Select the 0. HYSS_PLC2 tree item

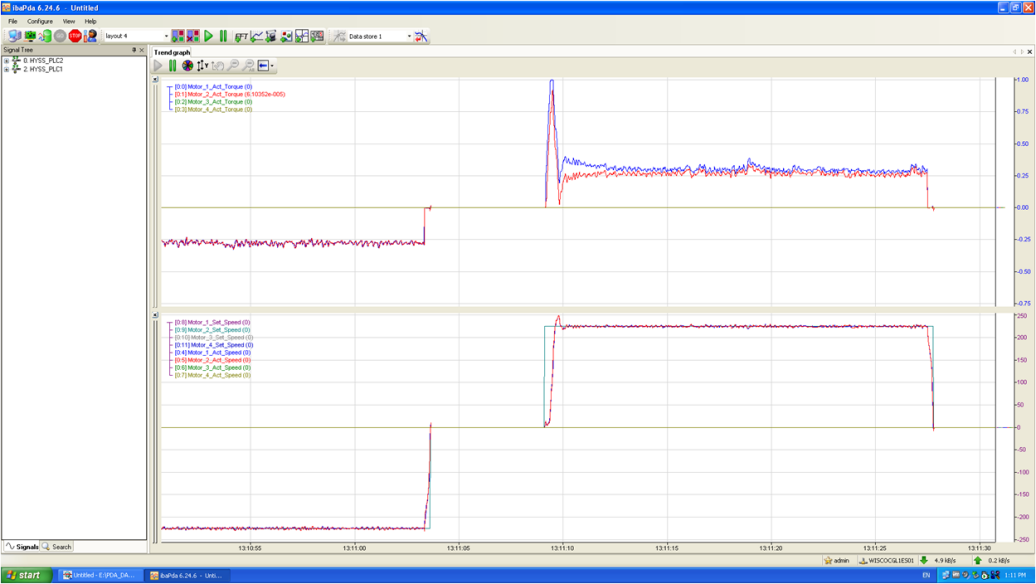[x=43, y=61]
